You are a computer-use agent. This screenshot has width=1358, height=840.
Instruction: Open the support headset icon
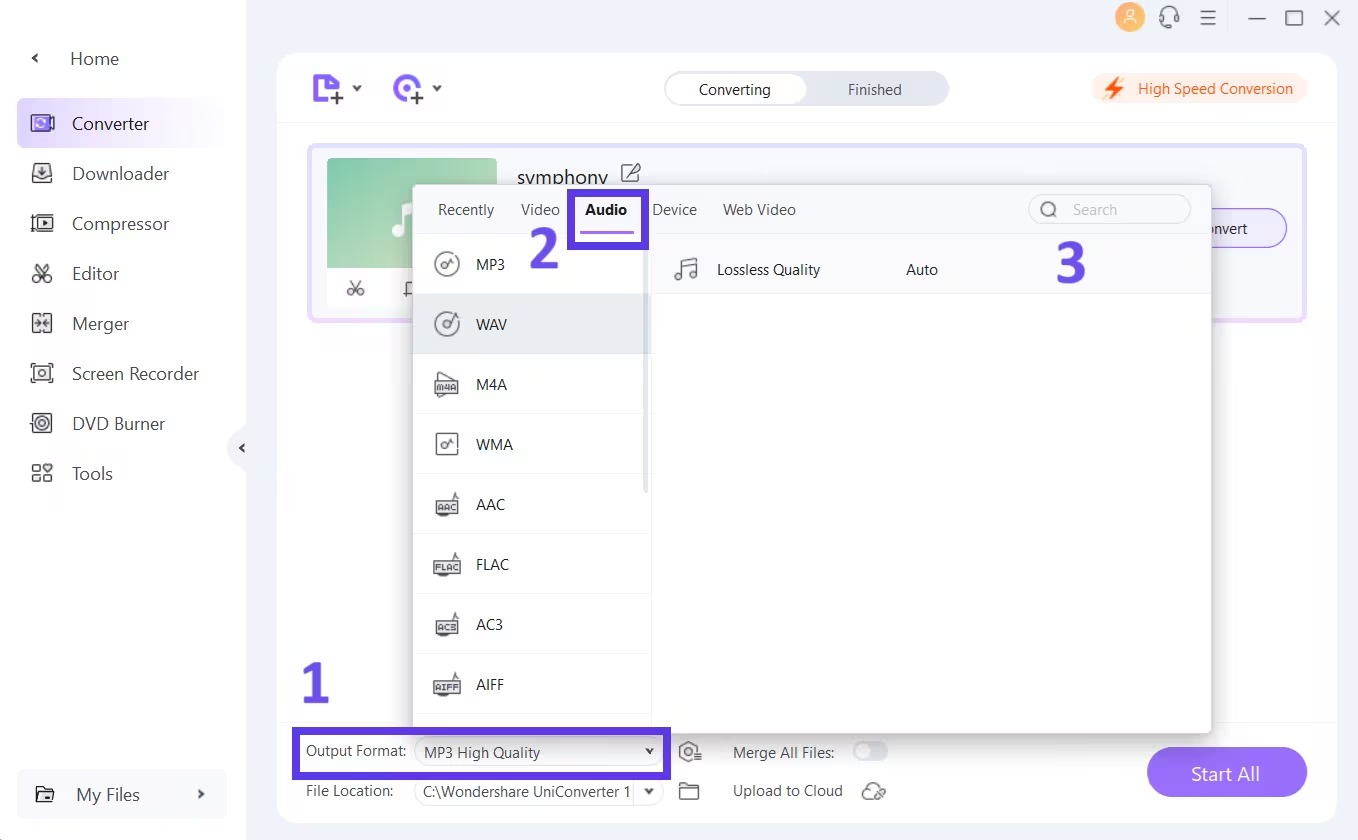[x=1169, y=17]
